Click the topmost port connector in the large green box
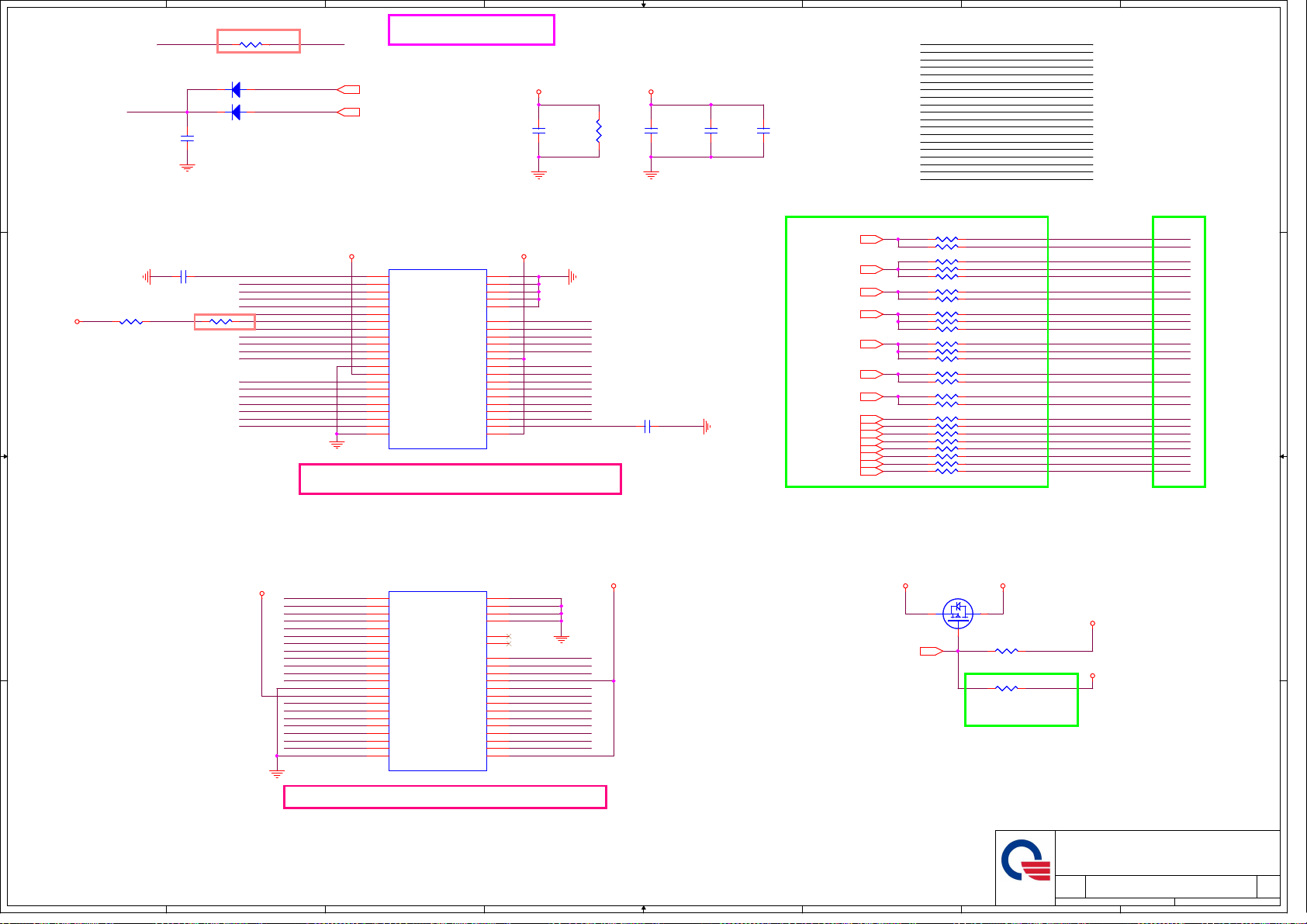The width and height of the screenshot is (1307, 924). (872, 239)
